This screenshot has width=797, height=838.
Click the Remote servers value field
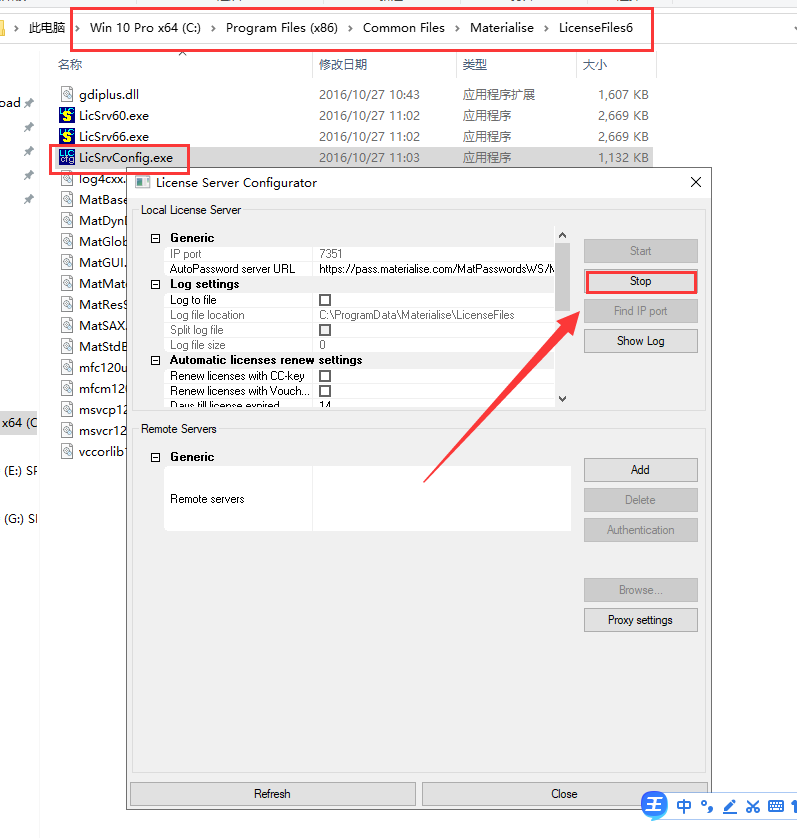click(442, 499)
